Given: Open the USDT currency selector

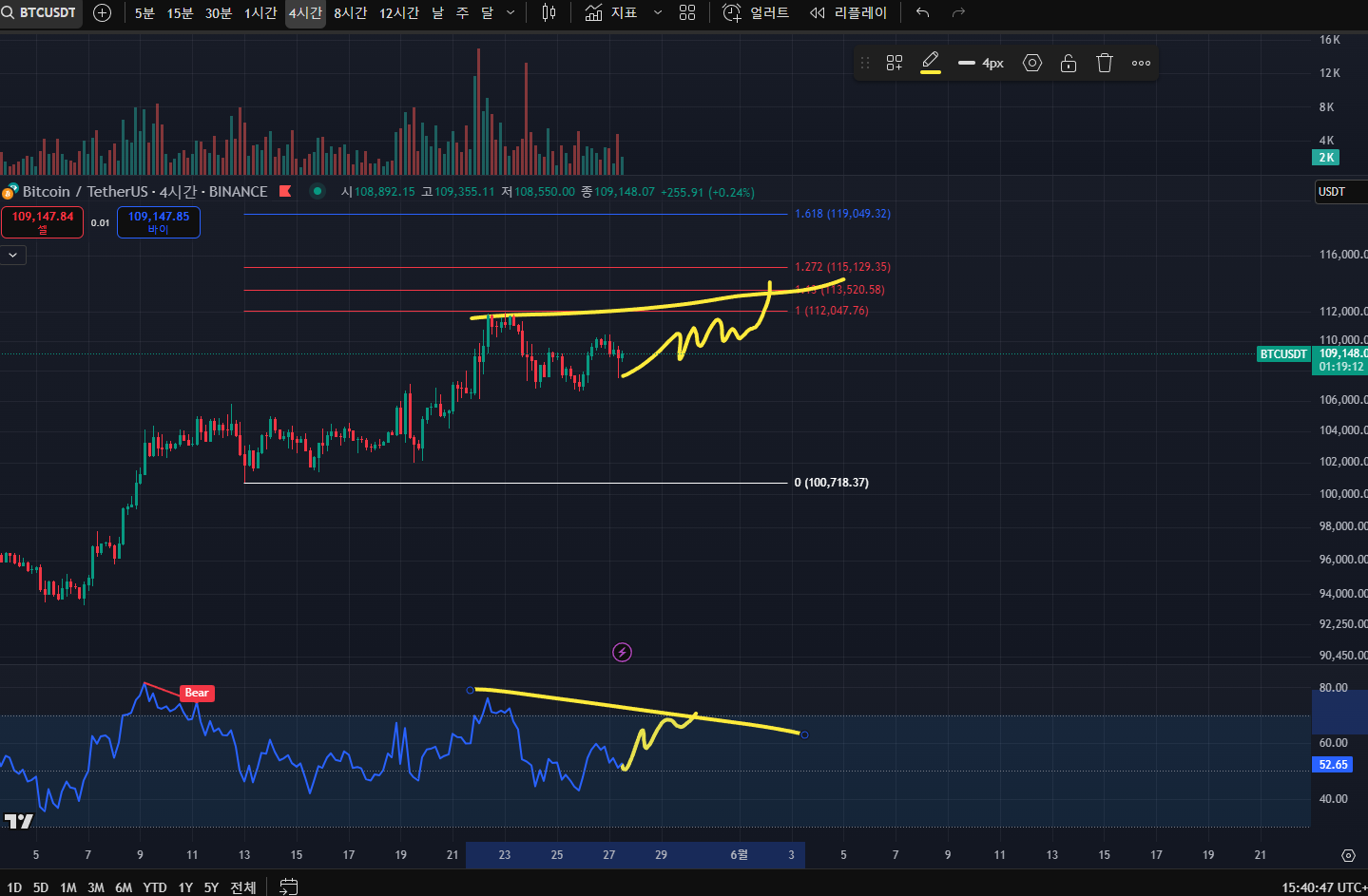Looking at the screenshot, I should [1340, 191].
